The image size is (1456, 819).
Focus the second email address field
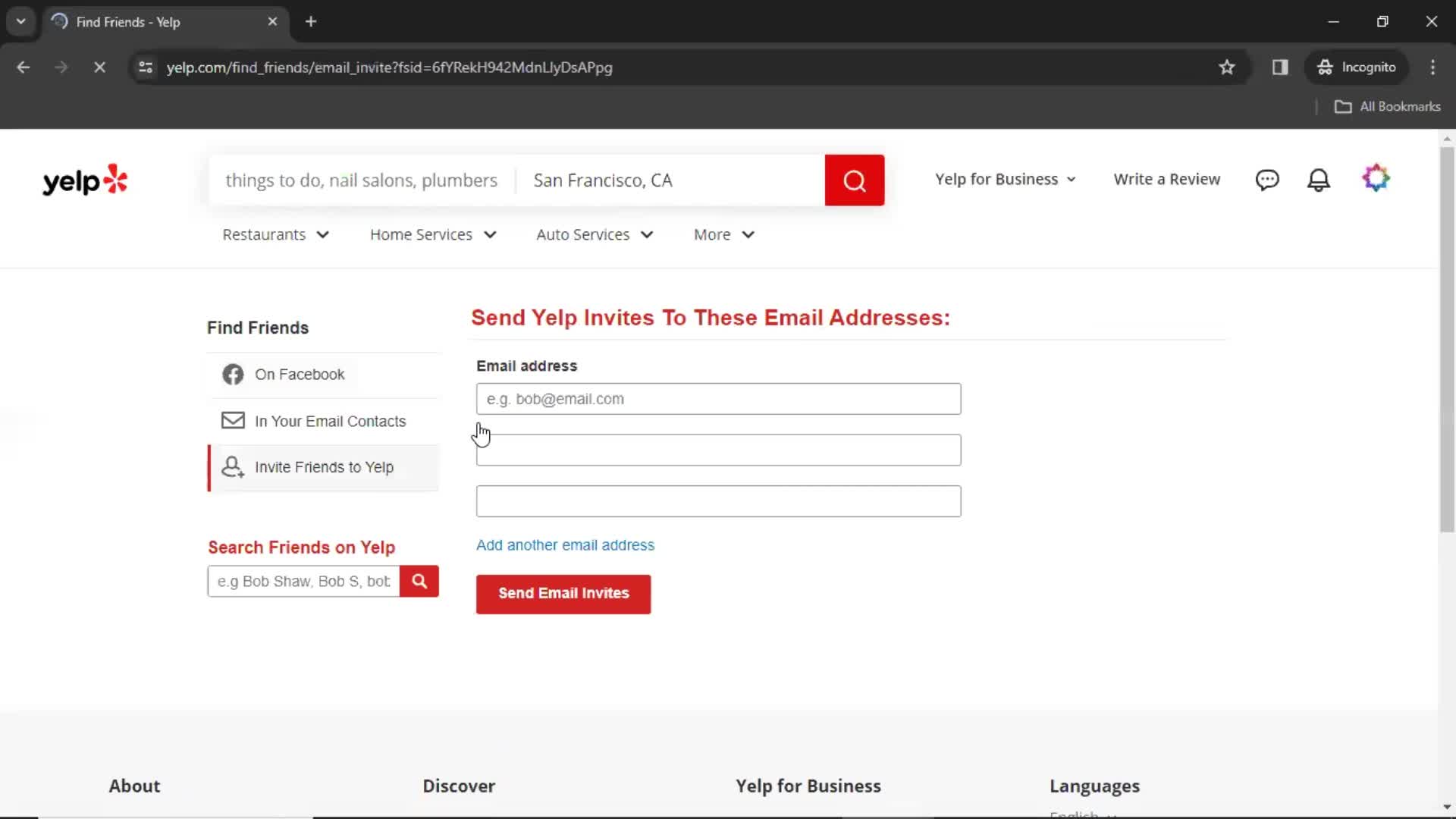718,450
